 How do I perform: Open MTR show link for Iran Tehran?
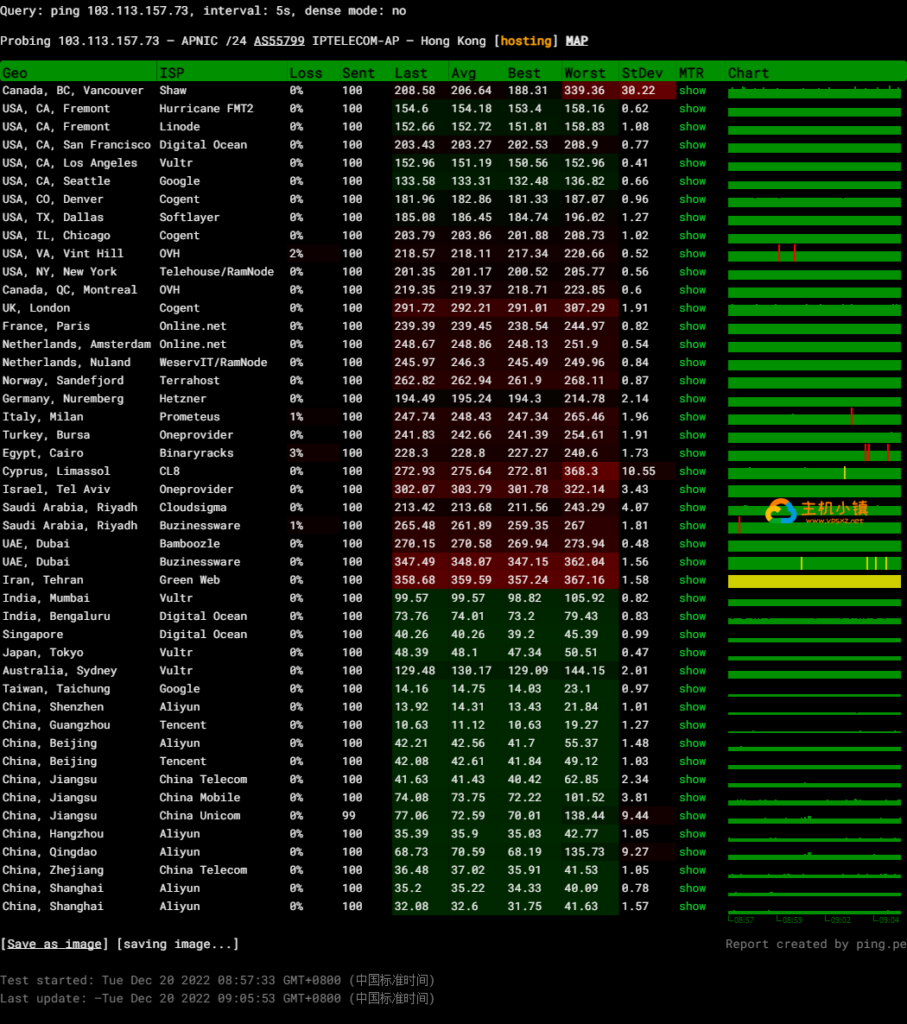click(x=692, y=580)
